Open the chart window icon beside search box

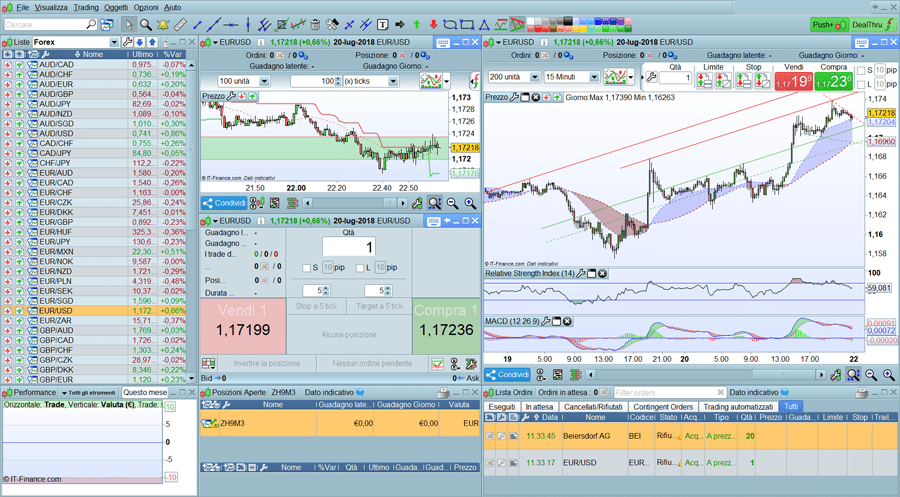click(107, 25)
